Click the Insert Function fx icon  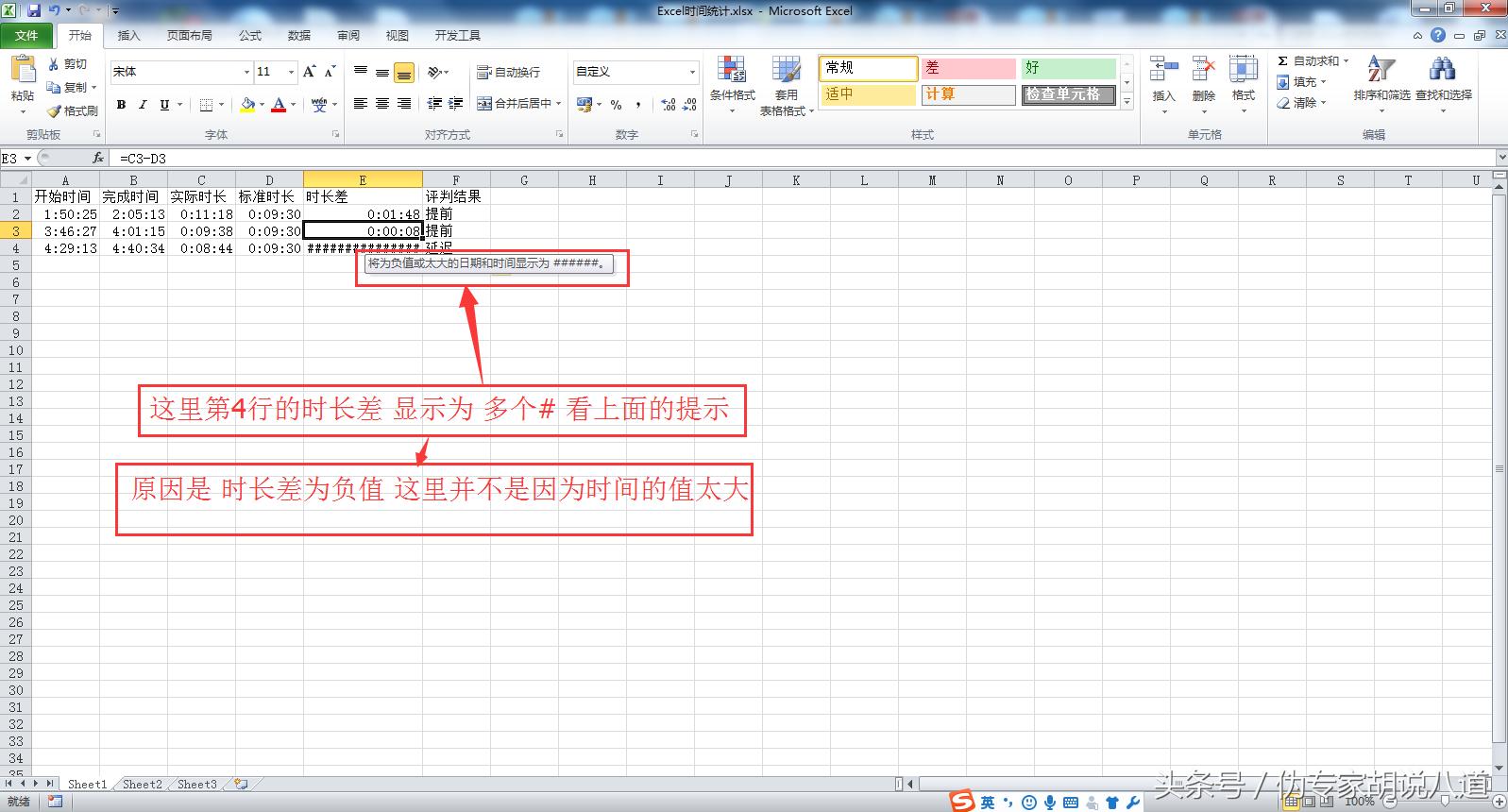98,159
